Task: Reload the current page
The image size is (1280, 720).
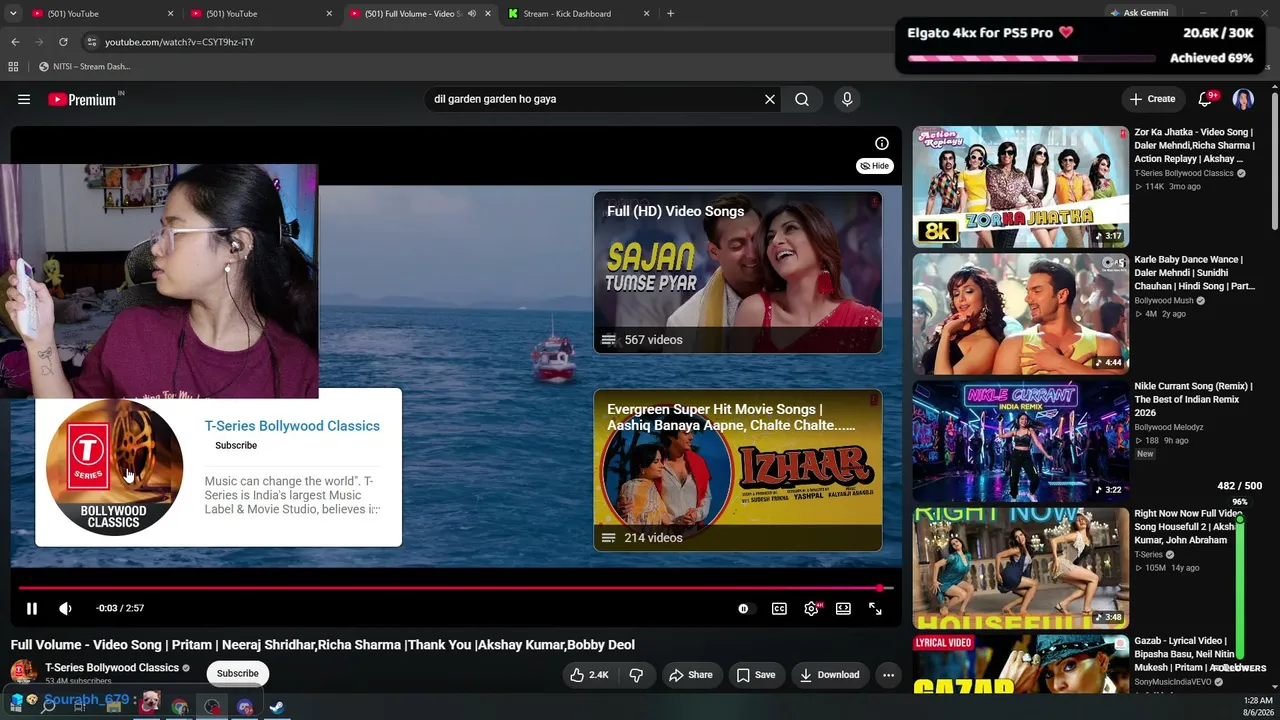Action: pyautogui.click(x=63, y=42)
